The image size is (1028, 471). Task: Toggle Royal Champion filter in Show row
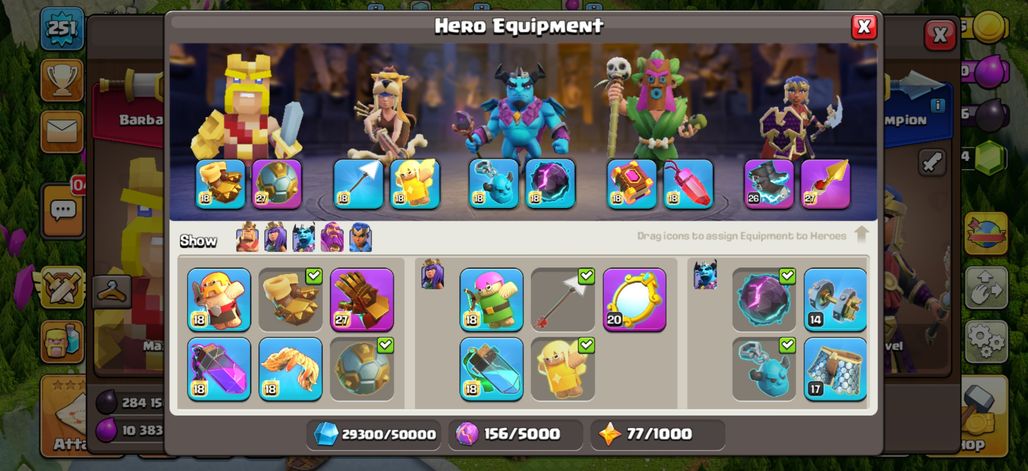[360, 237]
